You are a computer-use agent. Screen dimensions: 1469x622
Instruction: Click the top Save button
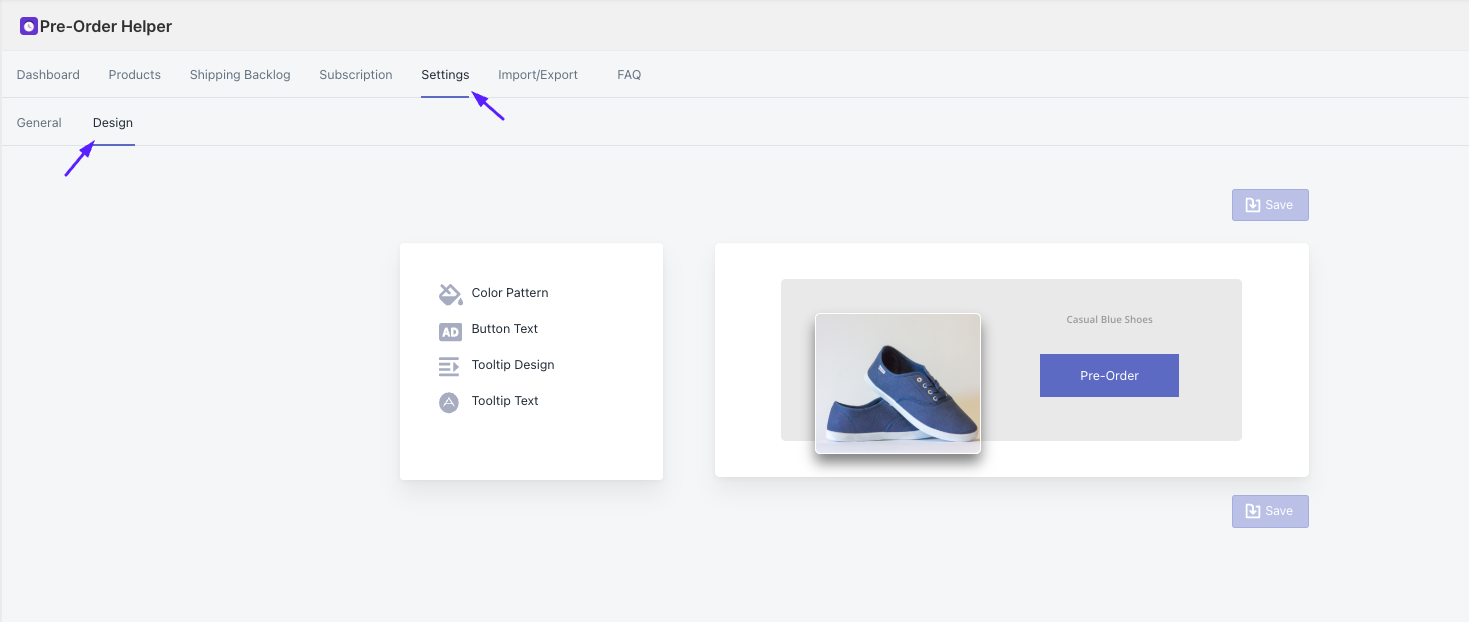pos(1270,205)
